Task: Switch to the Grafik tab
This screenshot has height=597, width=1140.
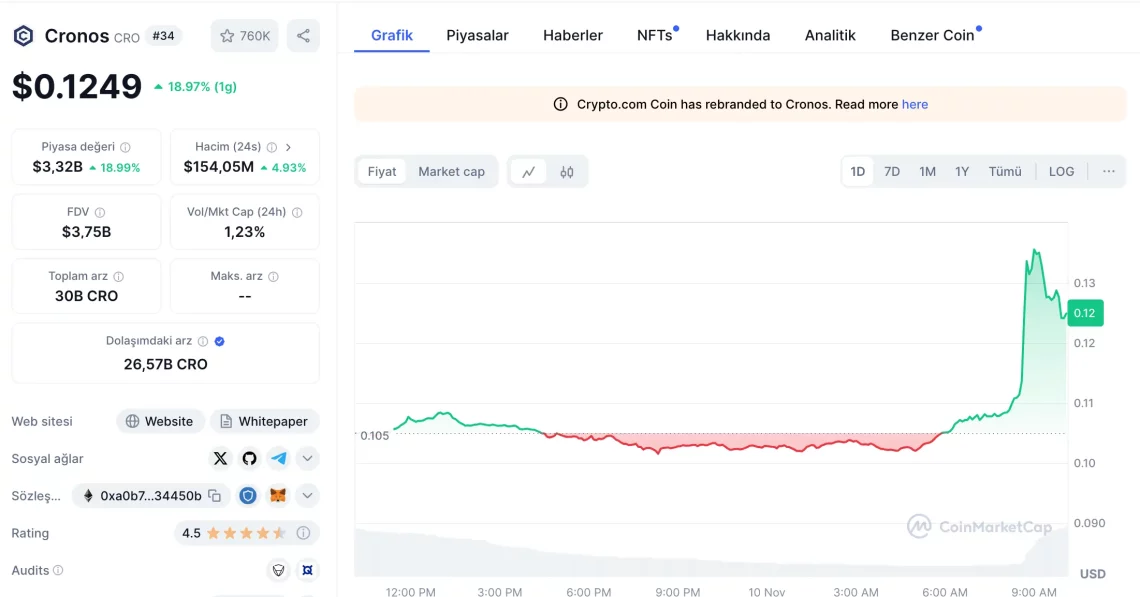Action: 392,36
